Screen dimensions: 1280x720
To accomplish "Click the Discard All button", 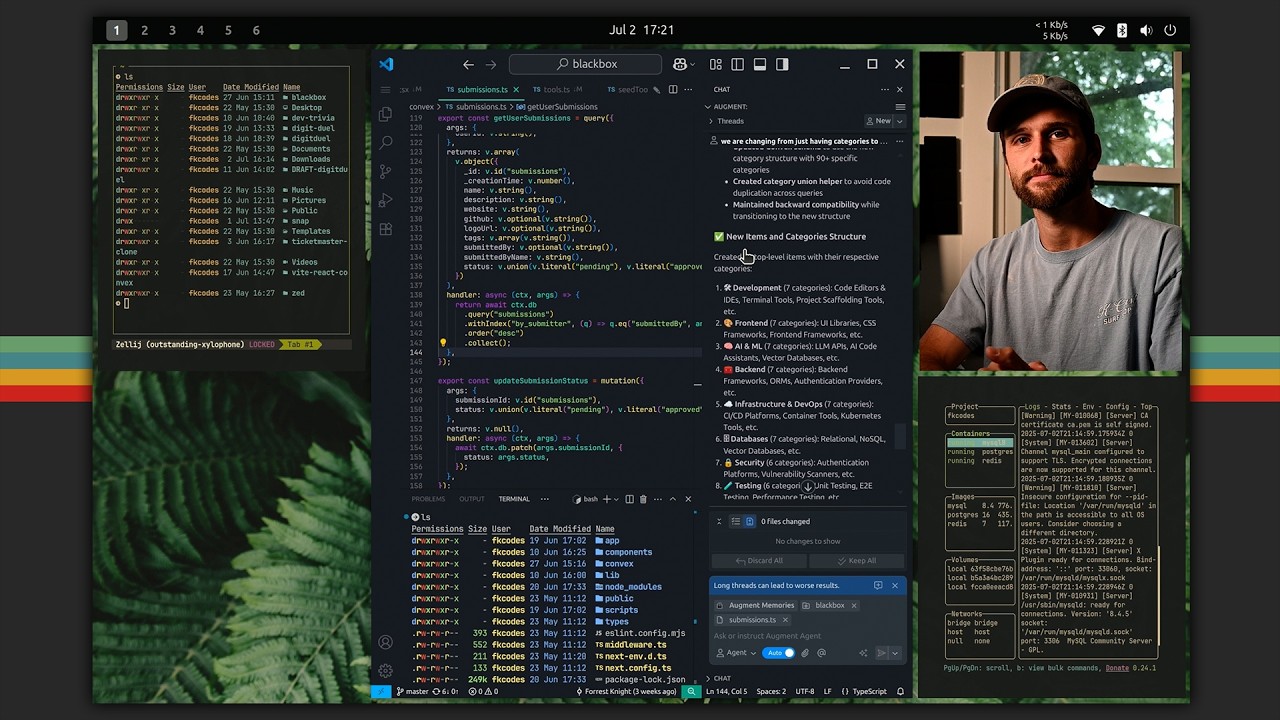I will 759,561.
